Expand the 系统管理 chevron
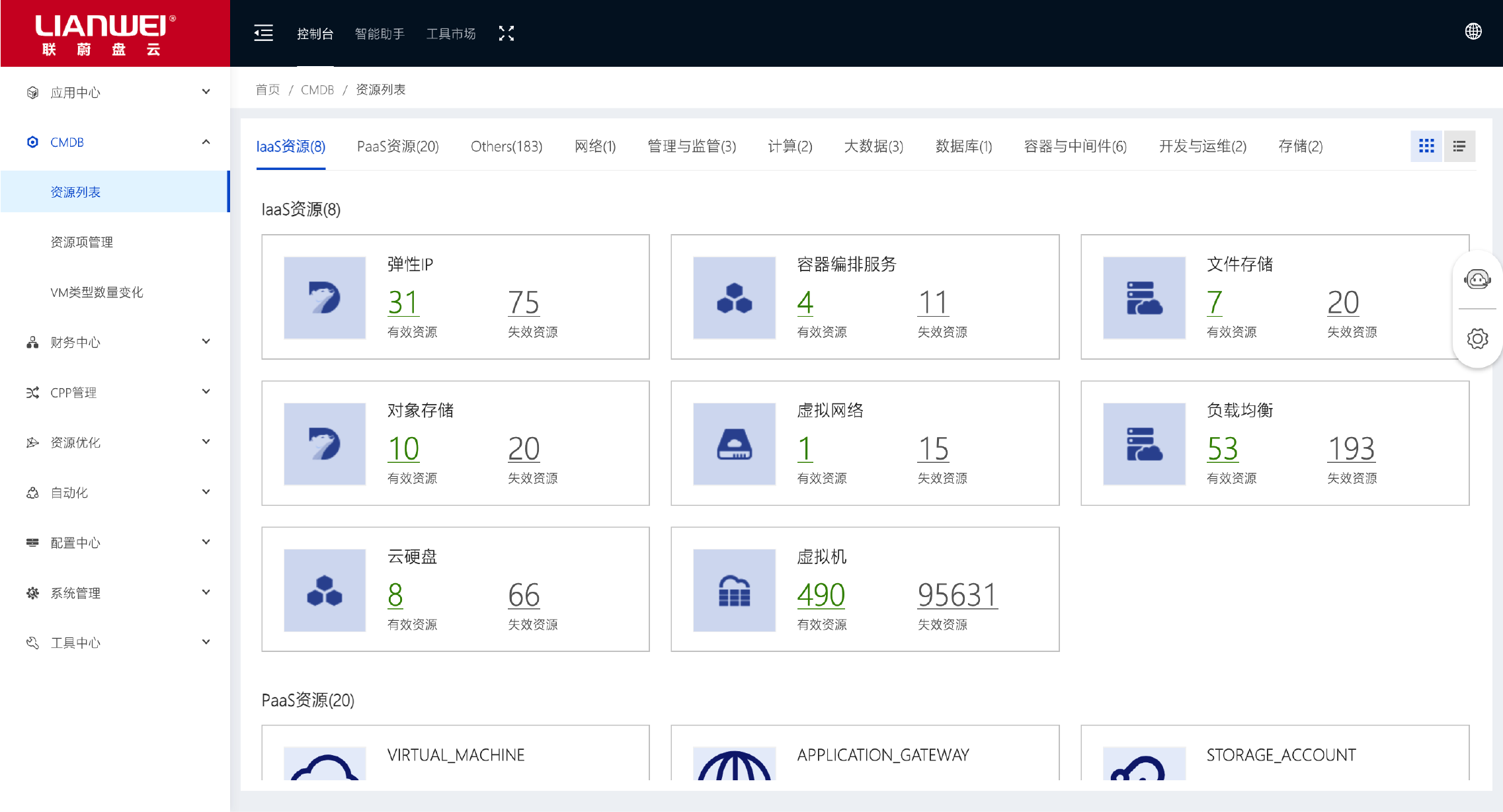The height and width of the screenshot is (812, 1503). click(206, 592)
